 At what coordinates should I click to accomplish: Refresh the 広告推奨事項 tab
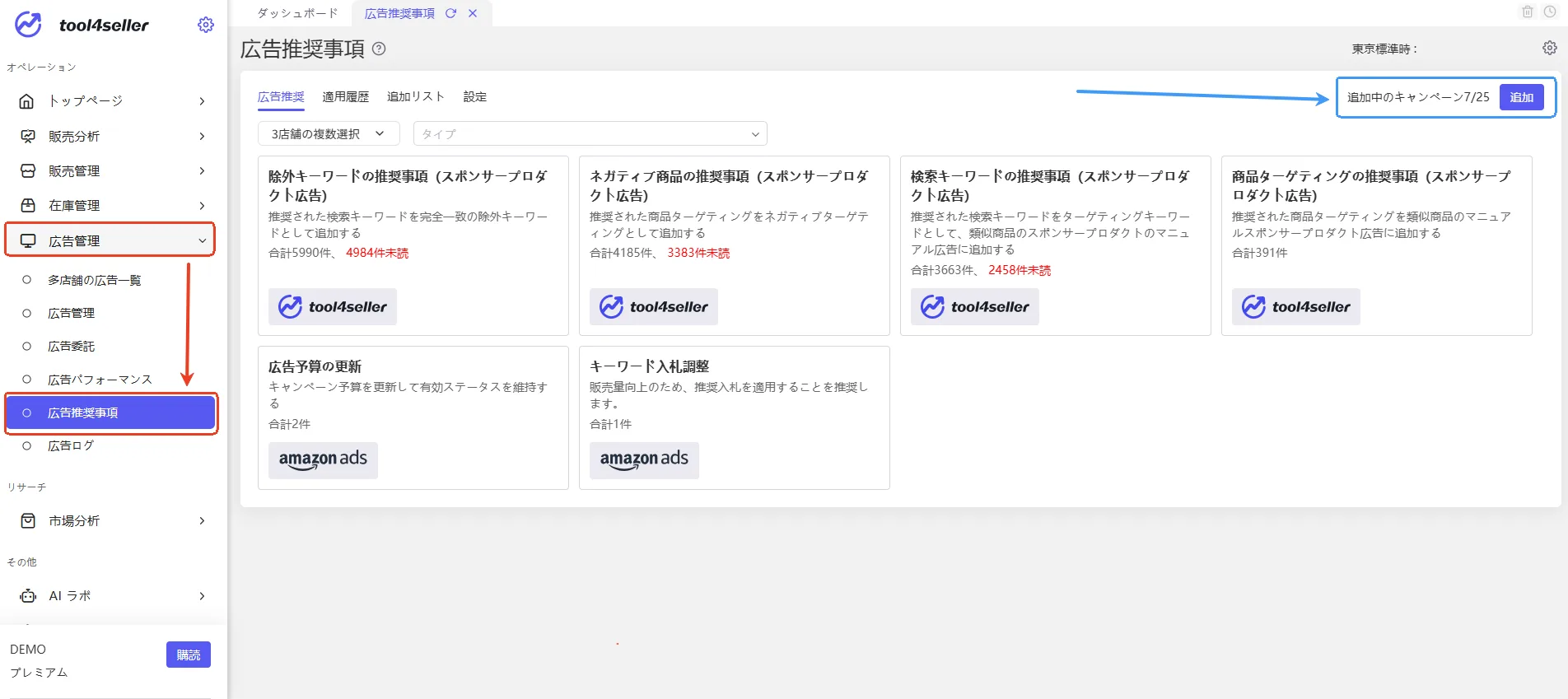[x=450, y=13]
